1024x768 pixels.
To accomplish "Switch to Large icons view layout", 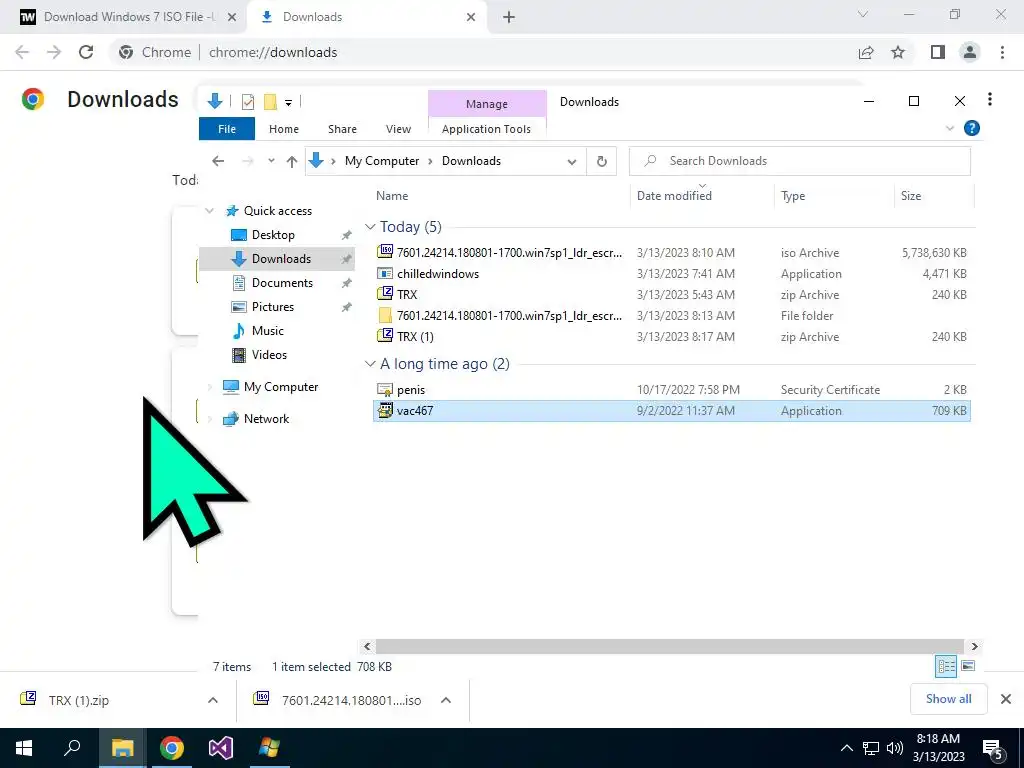I will (x=968, y=666).
